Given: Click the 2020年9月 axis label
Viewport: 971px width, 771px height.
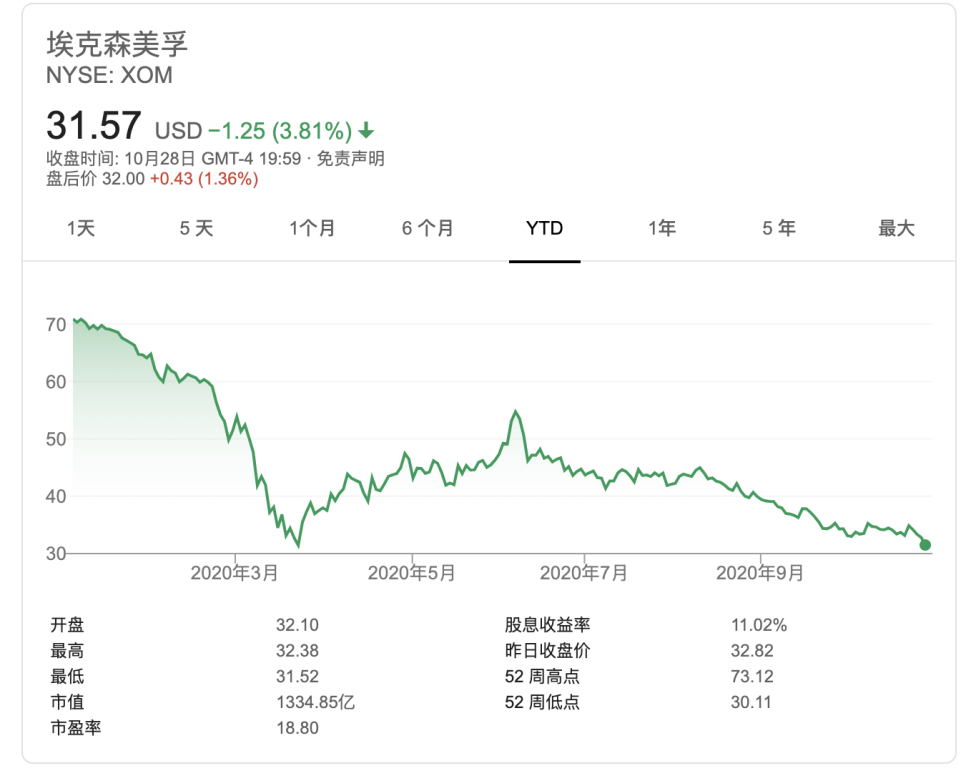Looking at the screenshot, I should pyautogui.click(x=760, y=573).
